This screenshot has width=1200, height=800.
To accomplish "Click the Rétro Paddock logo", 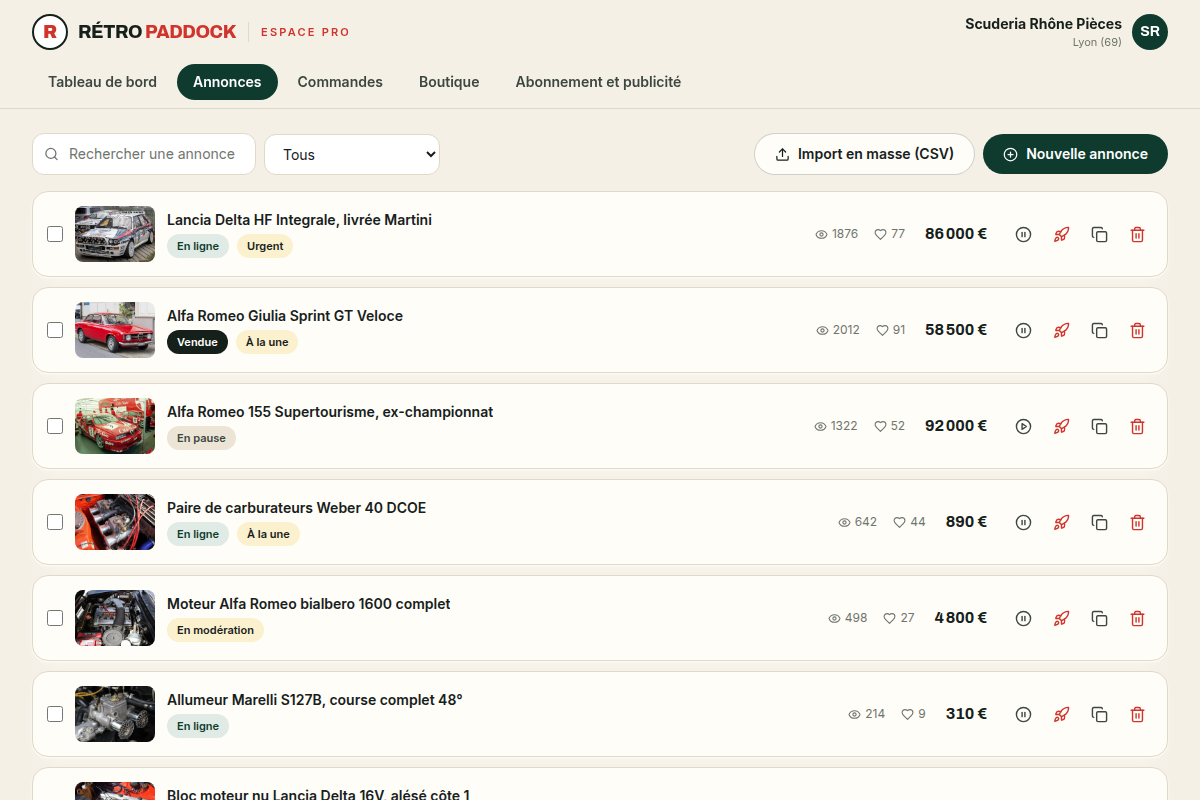I will point(134,32).
